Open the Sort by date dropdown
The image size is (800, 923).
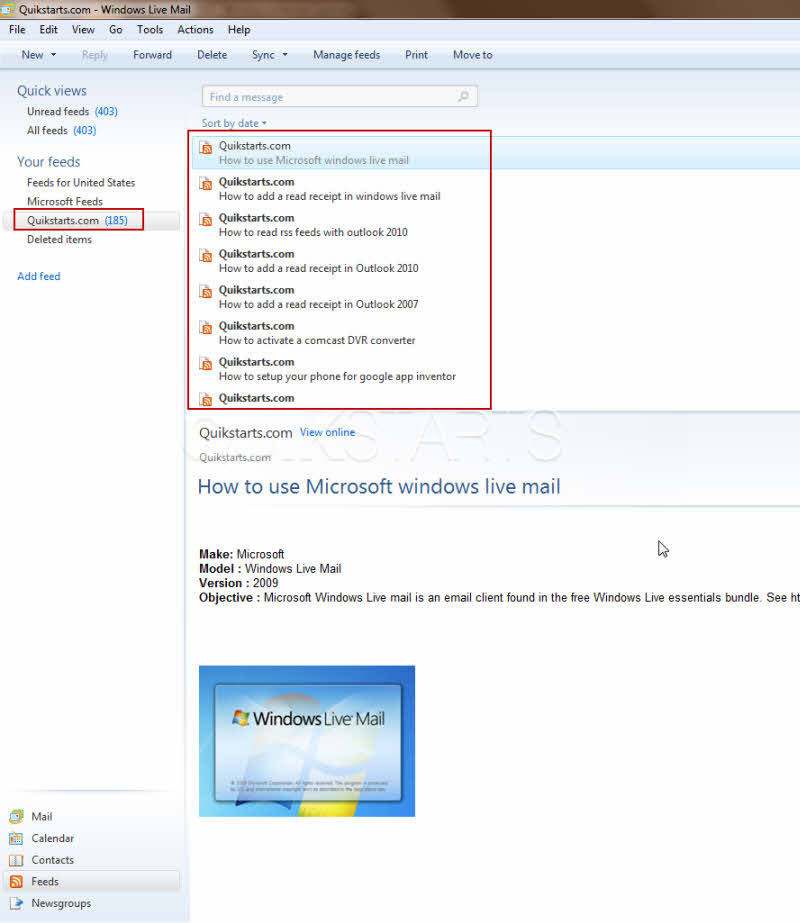[x=234, y=123]
